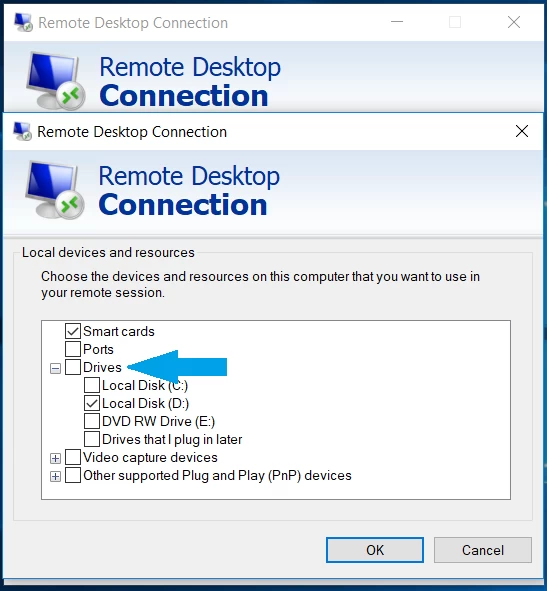Click the Cancel button
Viewport: 547px width, 591px height.
coord(483,550)
